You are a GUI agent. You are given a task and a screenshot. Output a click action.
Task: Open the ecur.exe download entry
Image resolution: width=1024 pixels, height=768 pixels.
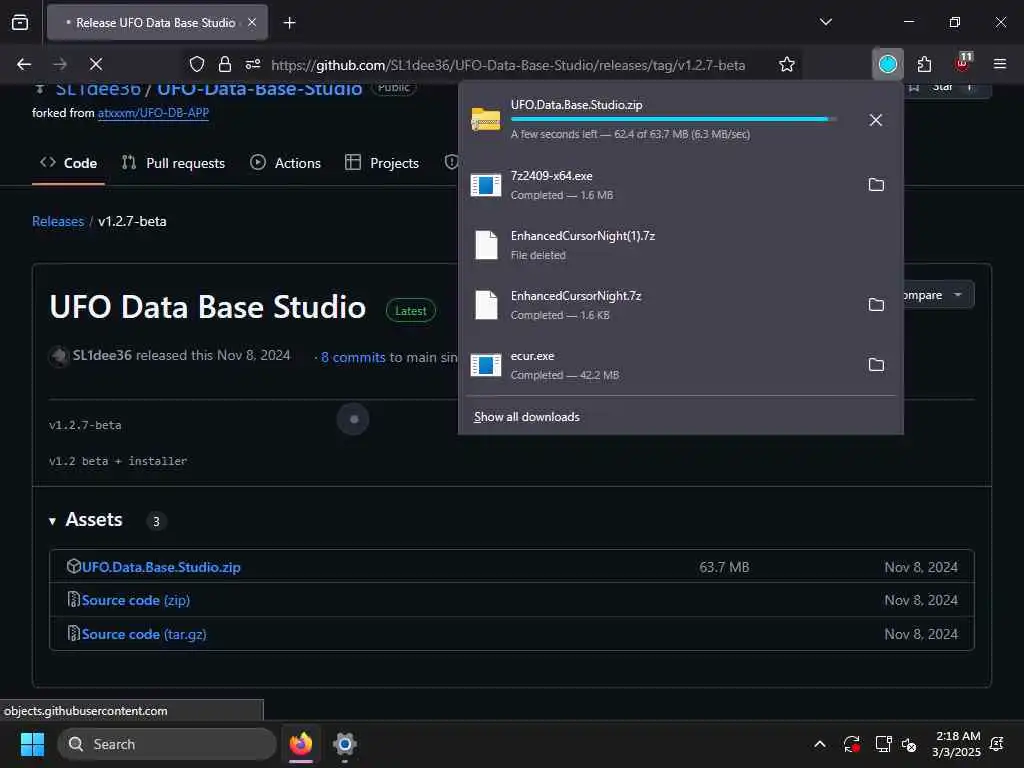660,365
